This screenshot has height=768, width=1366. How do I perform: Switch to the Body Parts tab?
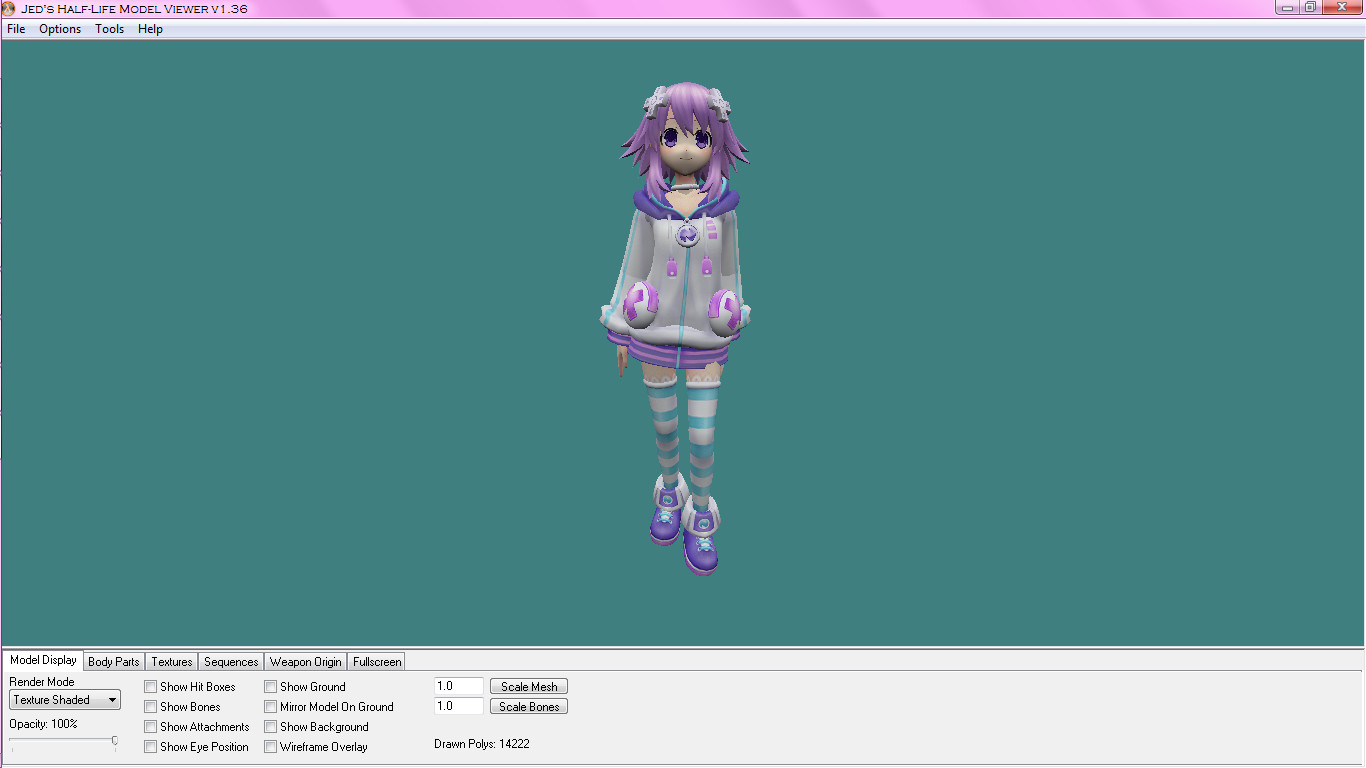113,661
